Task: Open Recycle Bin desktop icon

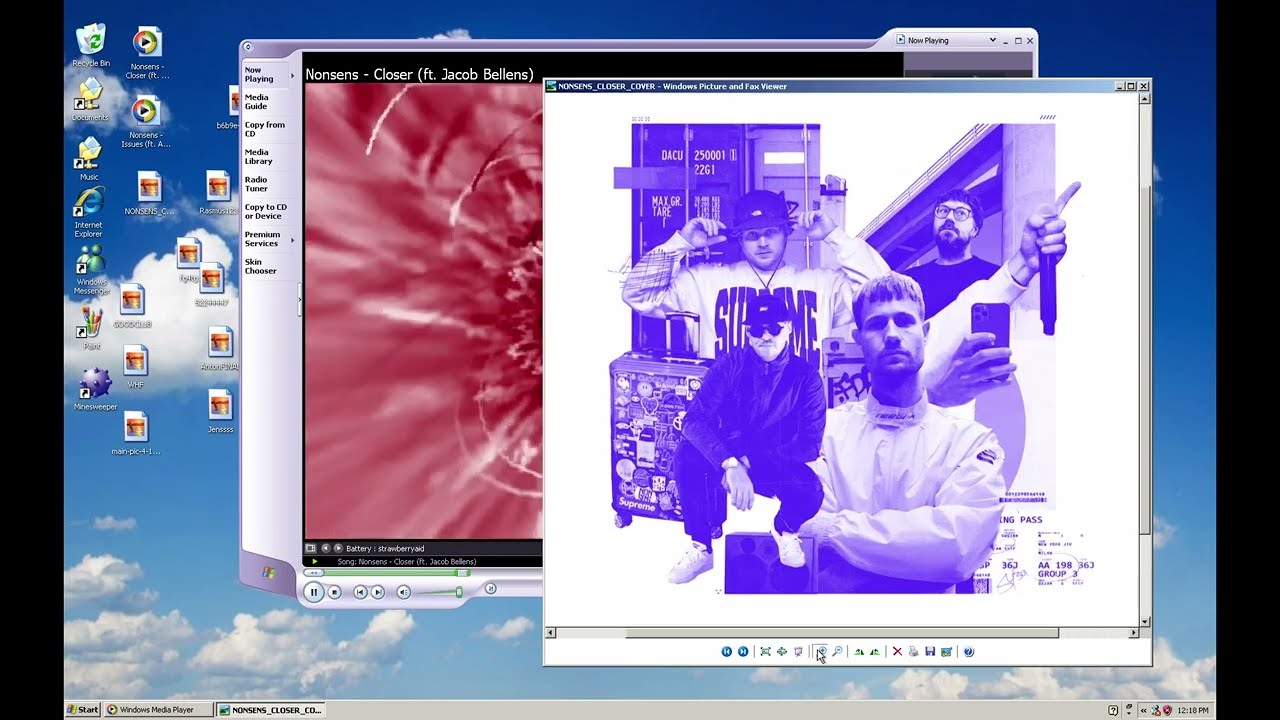Action: 91,46
